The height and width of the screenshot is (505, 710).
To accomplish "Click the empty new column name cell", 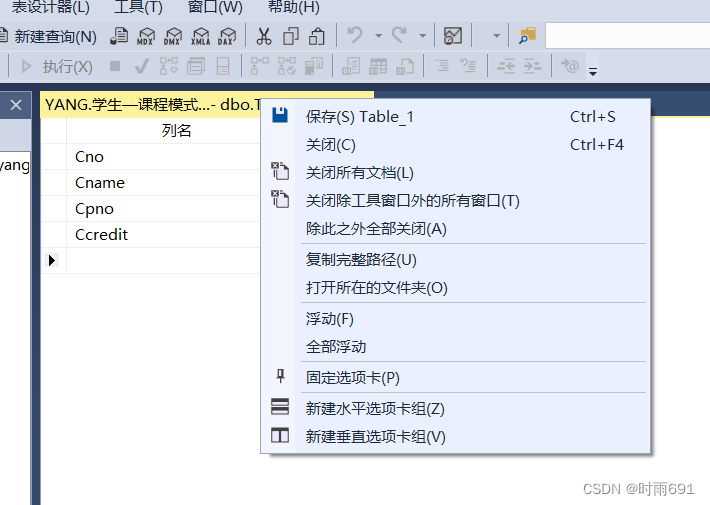I will click(x=163, y=260).
